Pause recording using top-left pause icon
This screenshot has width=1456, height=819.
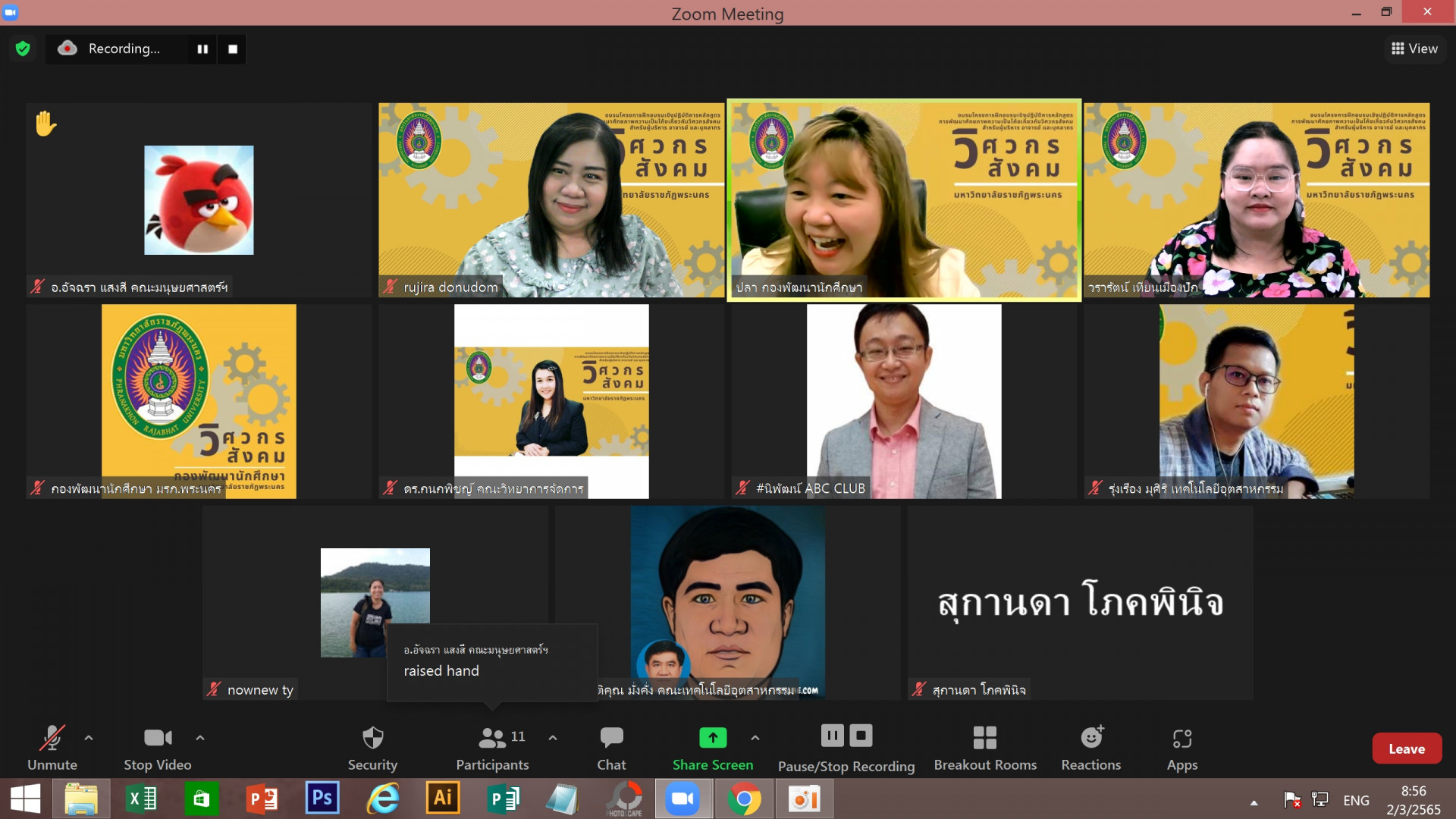pyautogui.click(x=202, y=49)
